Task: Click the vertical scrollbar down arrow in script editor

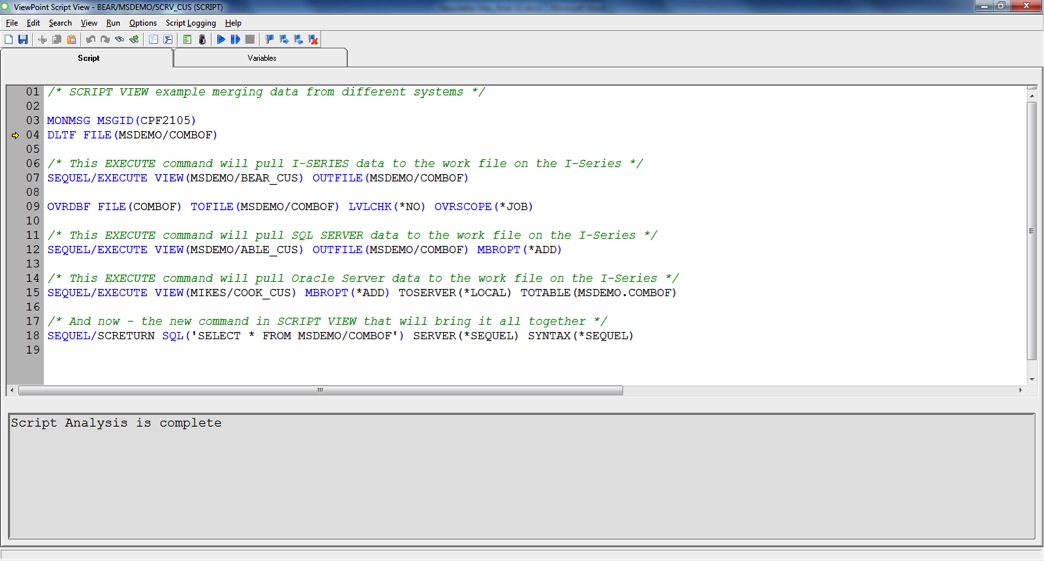Action: click(x=1031, y=379)
